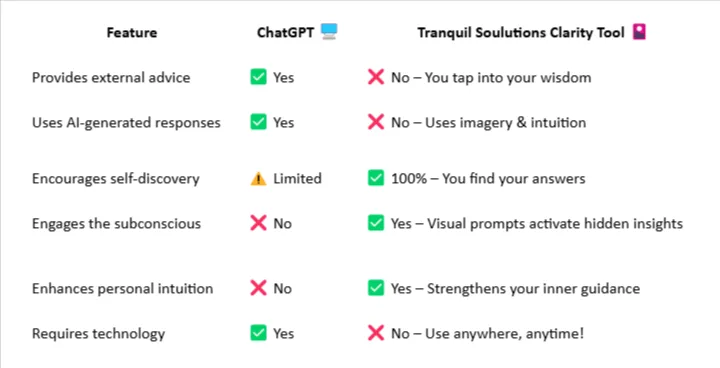Screen dimensions: 720x368
Task: Click the computer icon beside ChatGPT header
Action: (329, 32)
